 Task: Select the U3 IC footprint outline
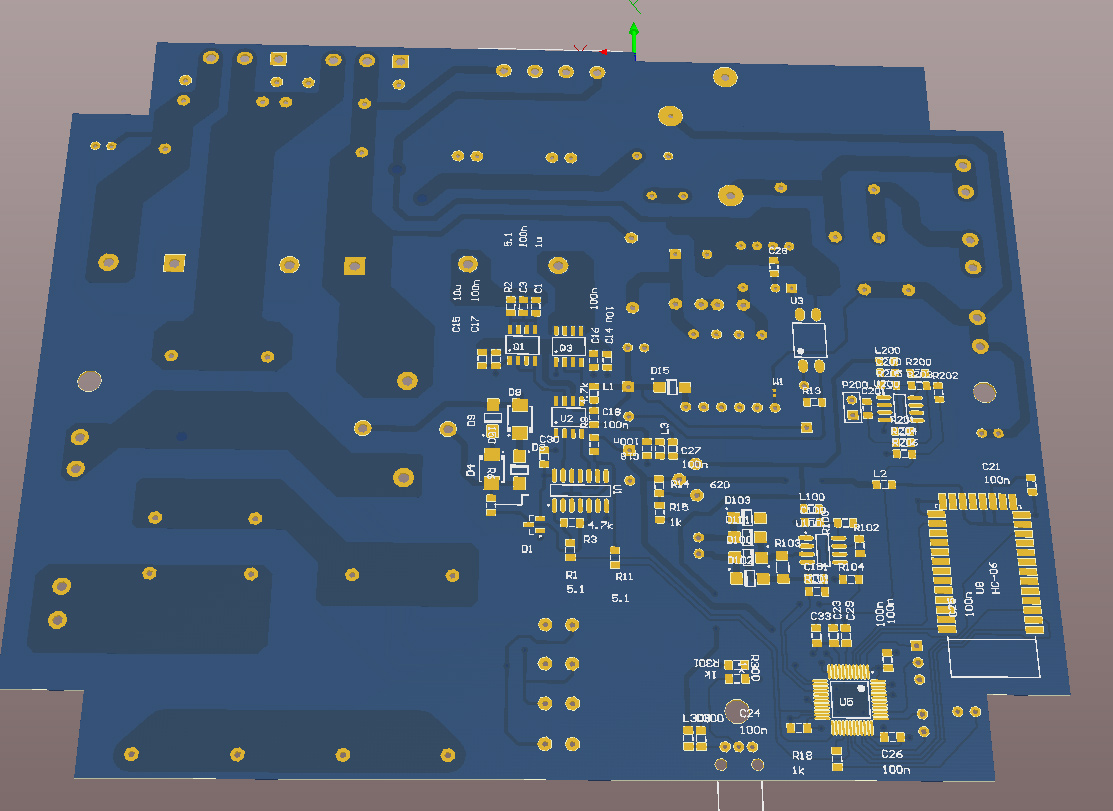click(809, 339)
